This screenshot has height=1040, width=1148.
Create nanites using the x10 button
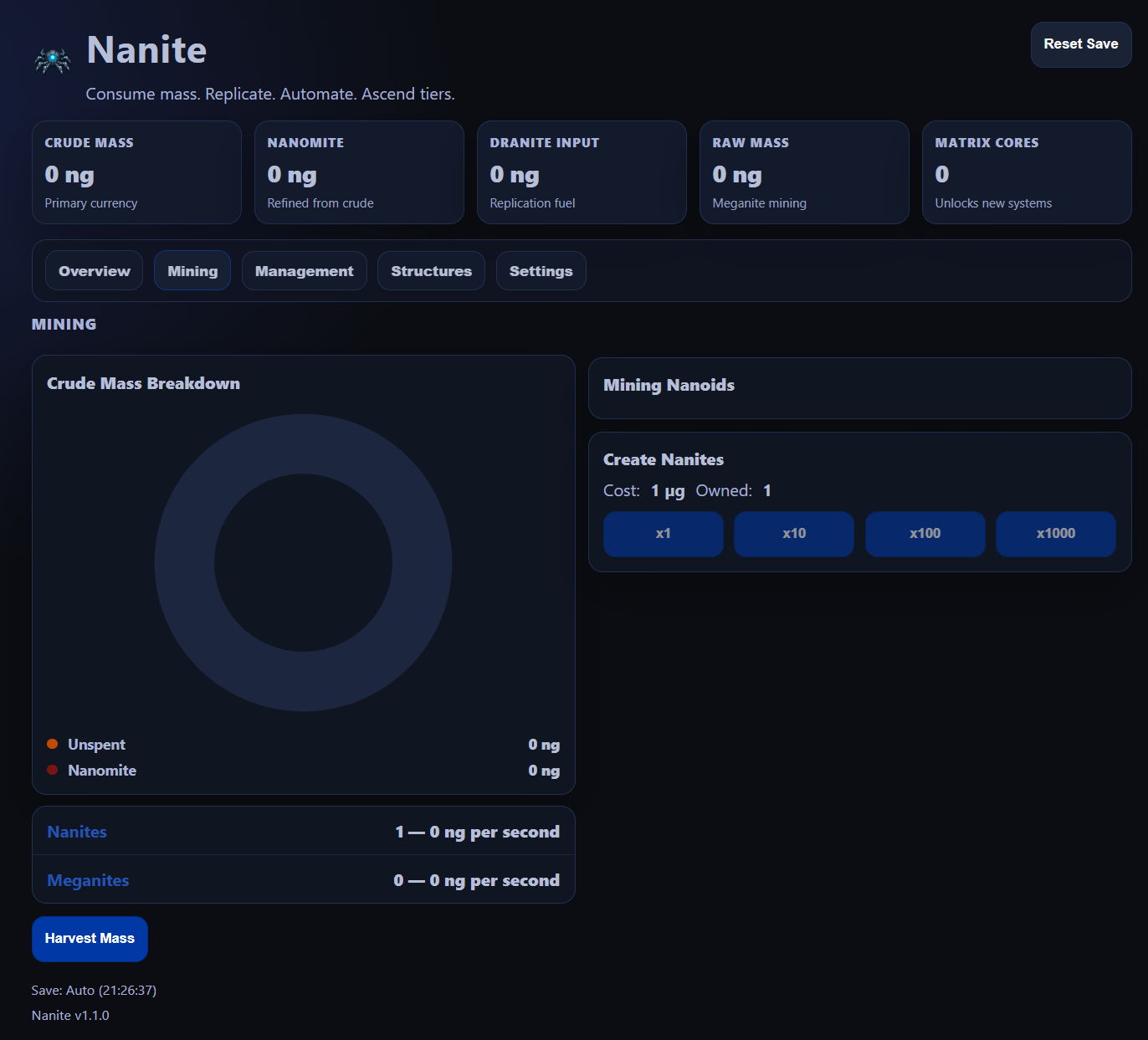794,534
